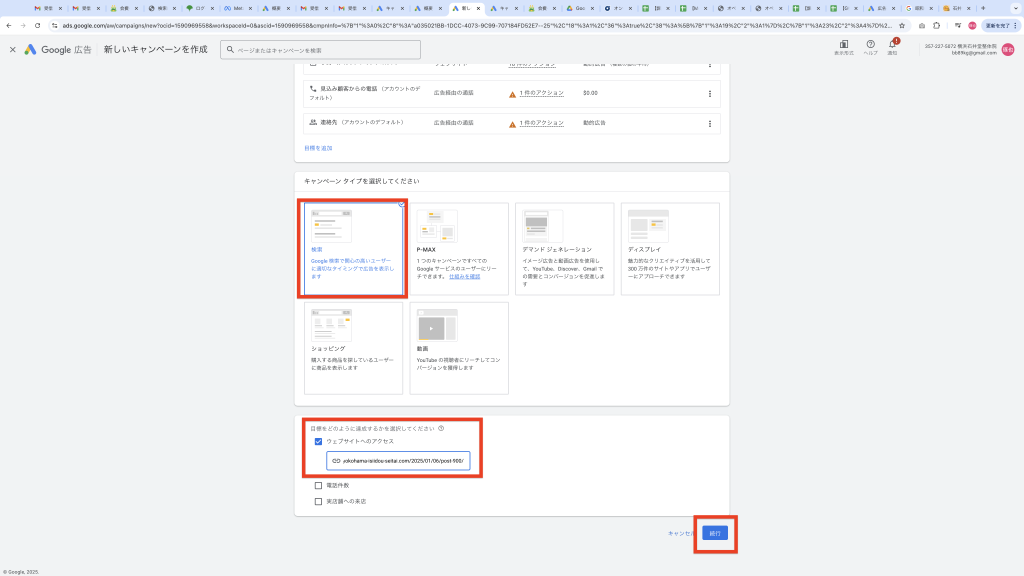Click the 目標を追加 link
The image size is (1024, 576).
pyautogui.click(x=318, y=148)
